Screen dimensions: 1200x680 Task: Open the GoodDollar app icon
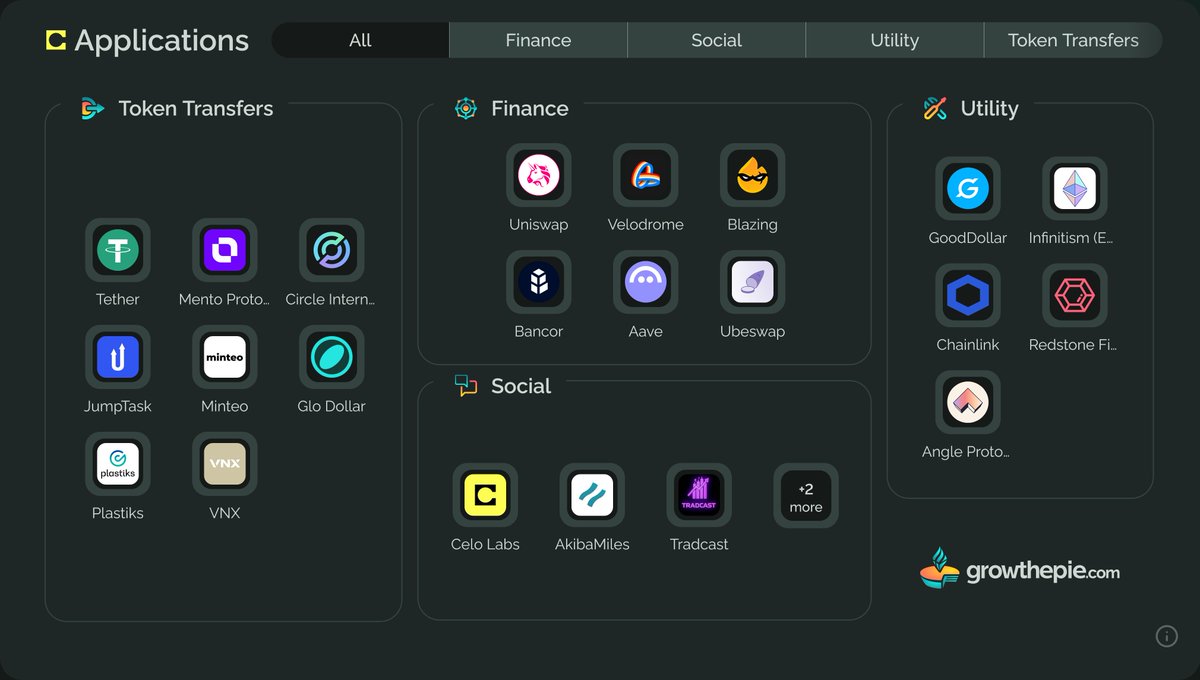pos(968,188)
